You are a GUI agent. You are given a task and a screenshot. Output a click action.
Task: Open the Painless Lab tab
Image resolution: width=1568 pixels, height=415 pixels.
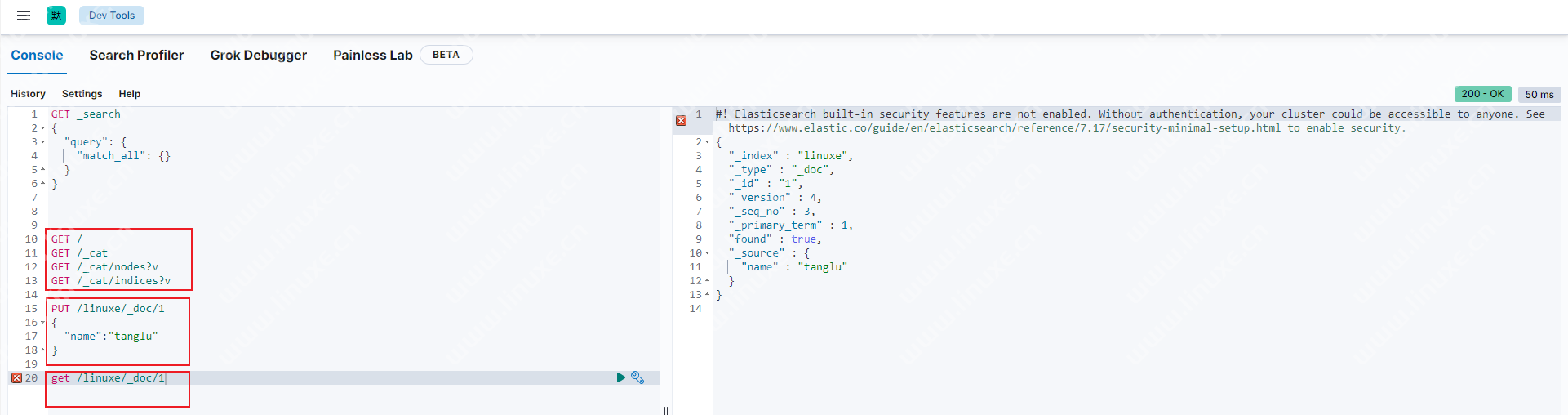click(373, 55)
